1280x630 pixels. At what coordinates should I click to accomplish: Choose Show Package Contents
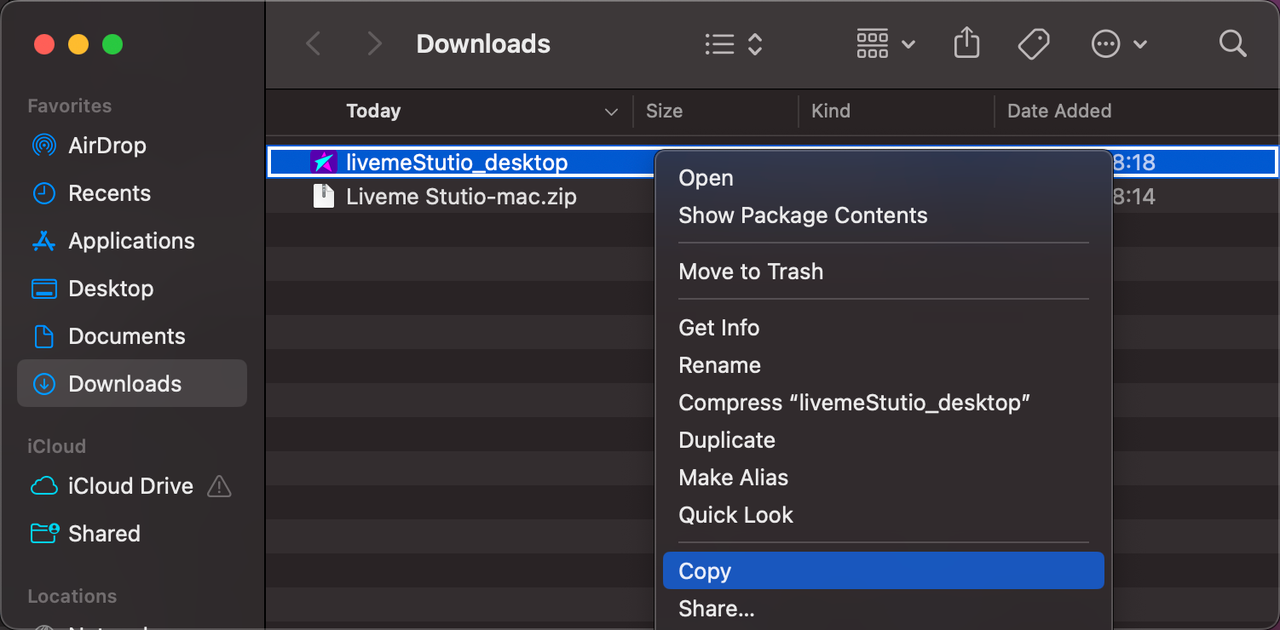(x=802, y=215)
